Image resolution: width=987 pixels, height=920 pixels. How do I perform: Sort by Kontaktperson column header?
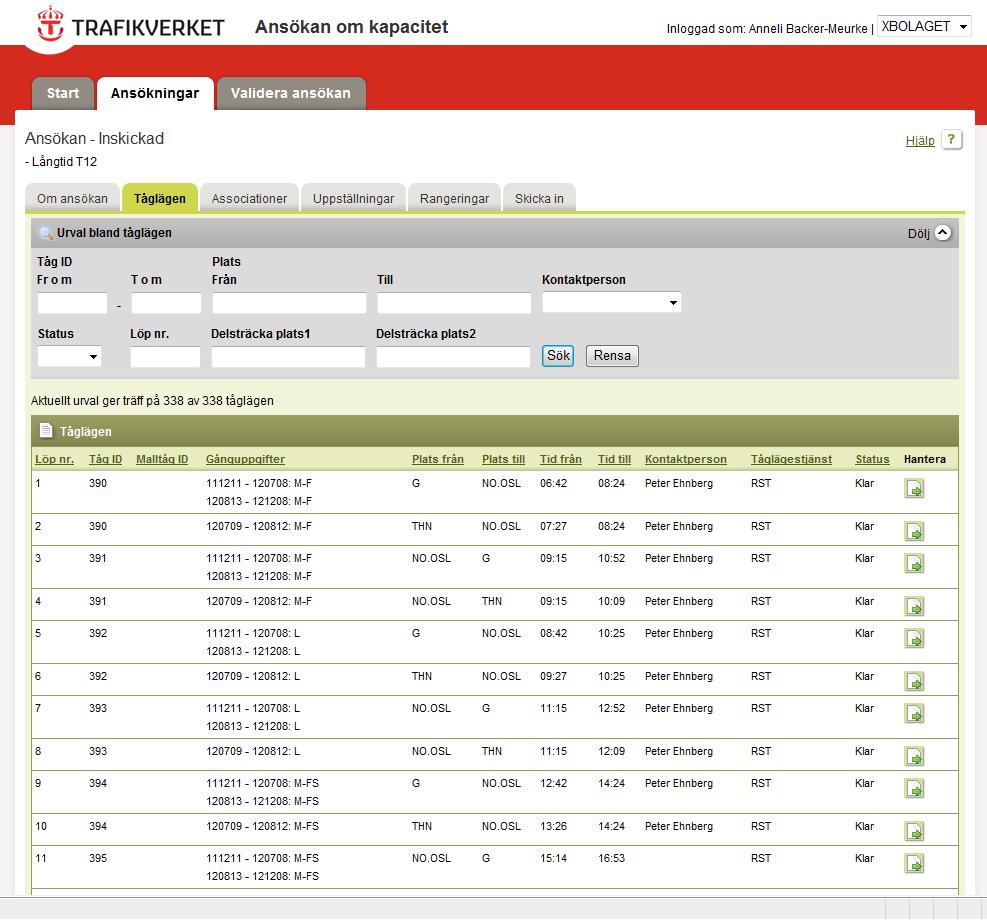685,459
